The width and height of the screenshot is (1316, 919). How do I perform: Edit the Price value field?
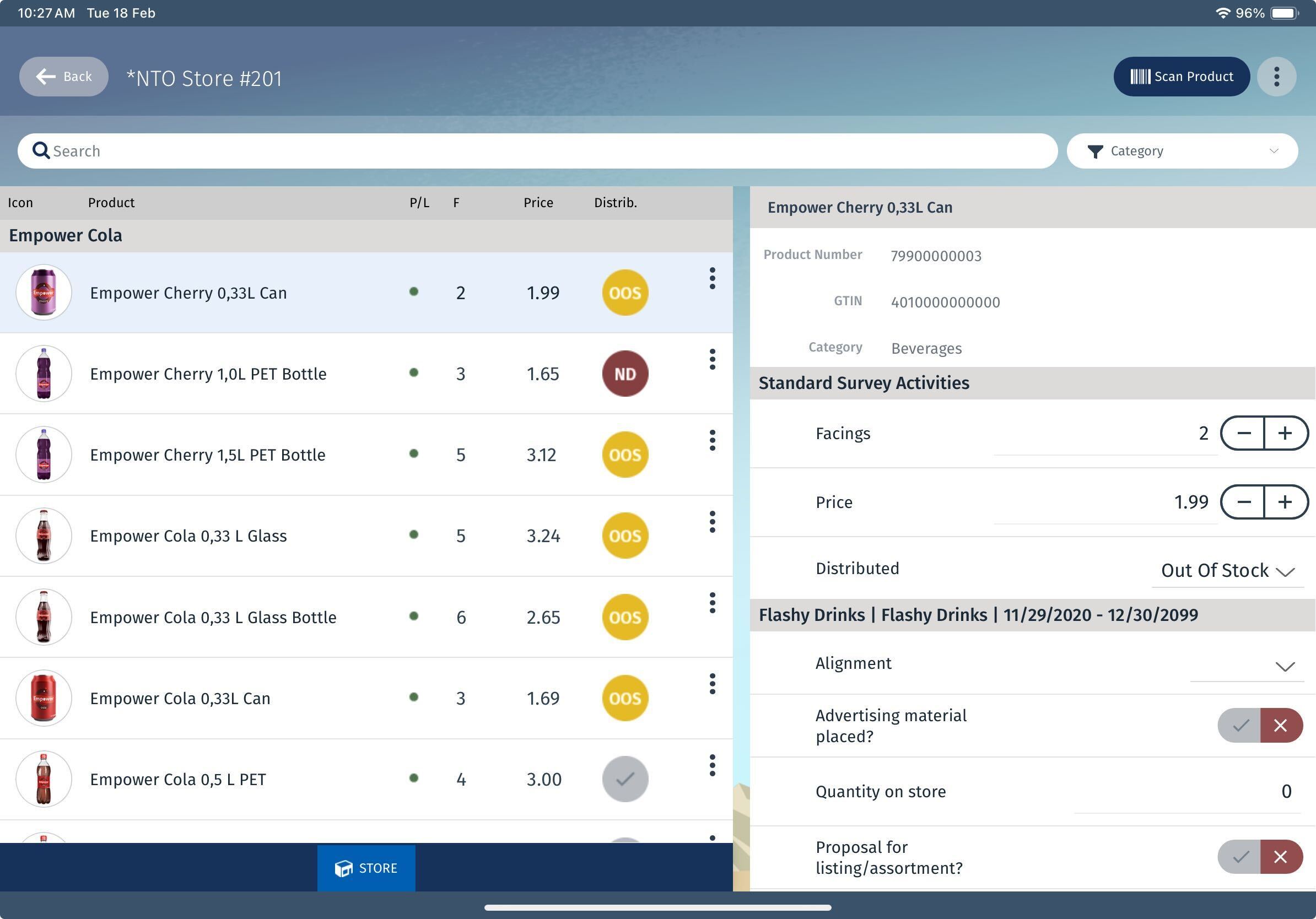[1105, 502]
